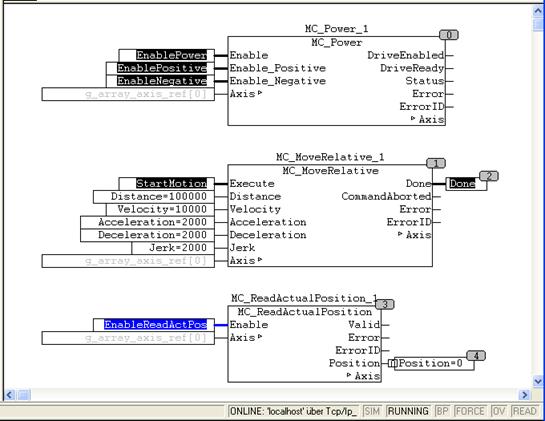Click the DriveReady output pin
Viewport: 545px width, 421px height.
coord(412,68)
